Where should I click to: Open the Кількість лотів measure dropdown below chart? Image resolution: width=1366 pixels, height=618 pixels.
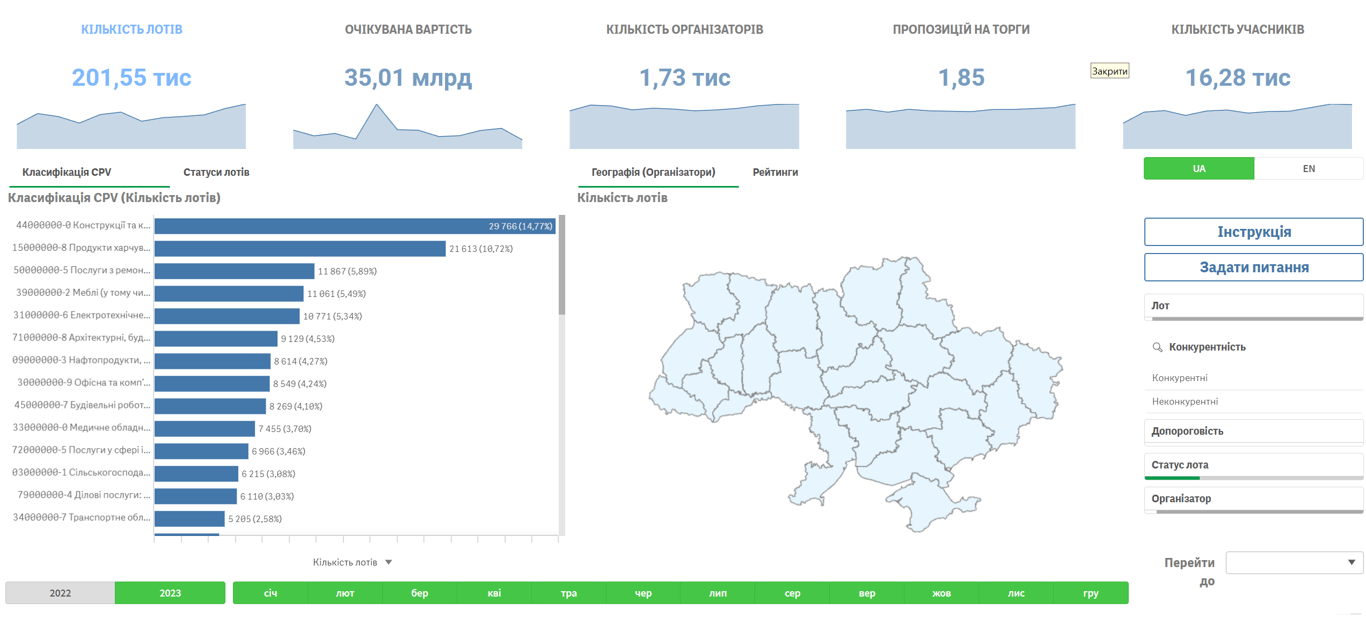352,562
